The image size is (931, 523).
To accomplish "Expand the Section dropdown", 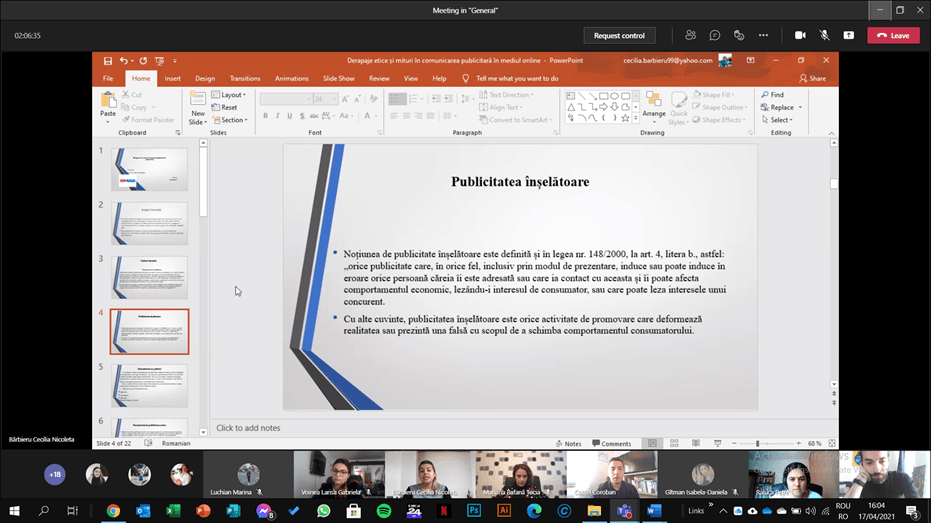I will pyautogui.click(x=231, y=120).
